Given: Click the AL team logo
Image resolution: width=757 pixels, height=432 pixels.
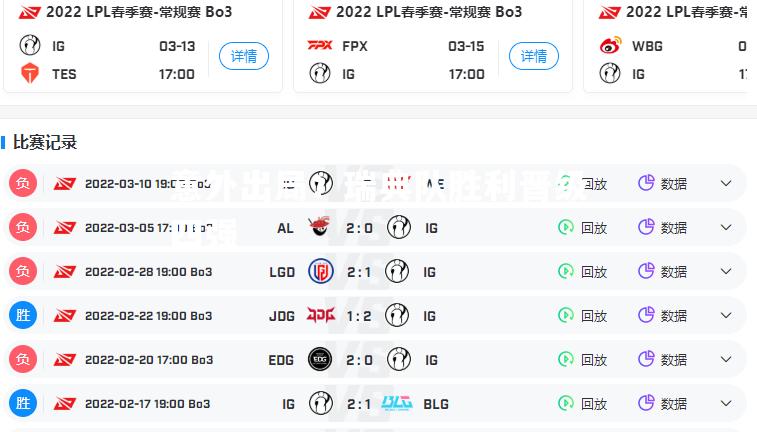Looking at the screenshot, I should click(x=320, y=226).
